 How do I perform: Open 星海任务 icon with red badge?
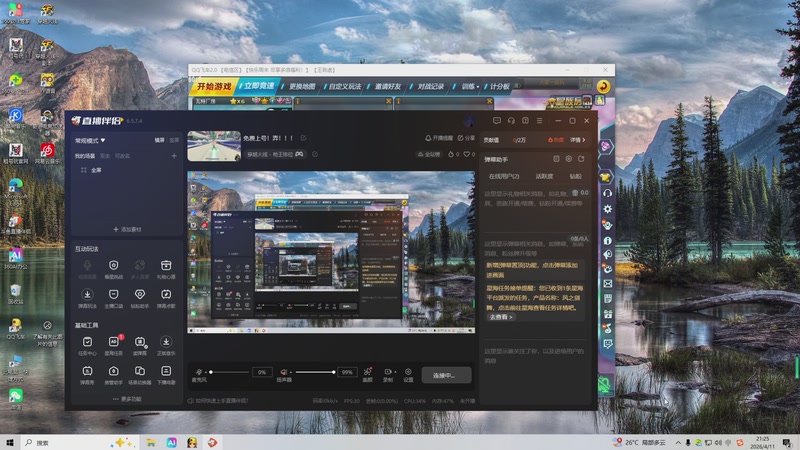pyautogui.click(x=114, y=342)
